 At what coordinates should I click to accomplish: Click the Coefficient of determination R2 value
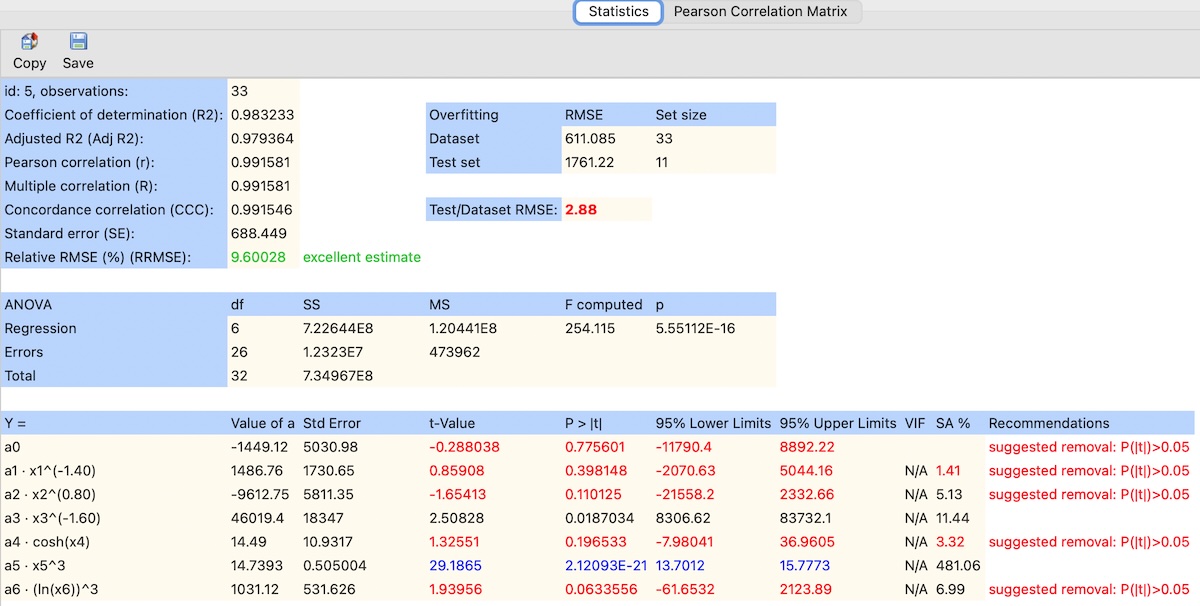260,114
